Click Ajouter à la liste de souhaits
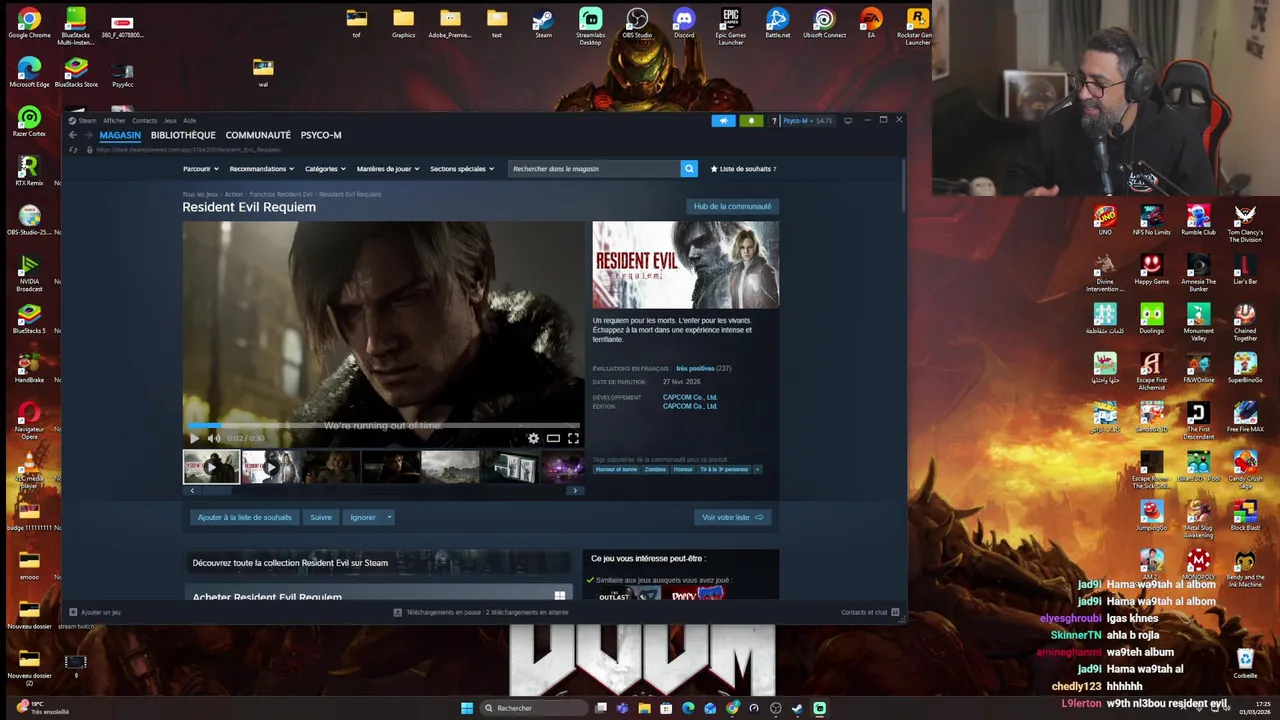1280x720 pixels. pyautogui.click(x=244, y=517)
